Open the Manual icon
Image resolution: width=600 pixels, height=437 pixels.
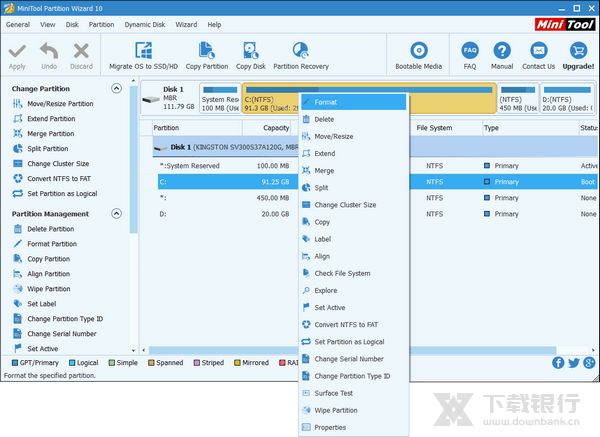click(502, 50)
